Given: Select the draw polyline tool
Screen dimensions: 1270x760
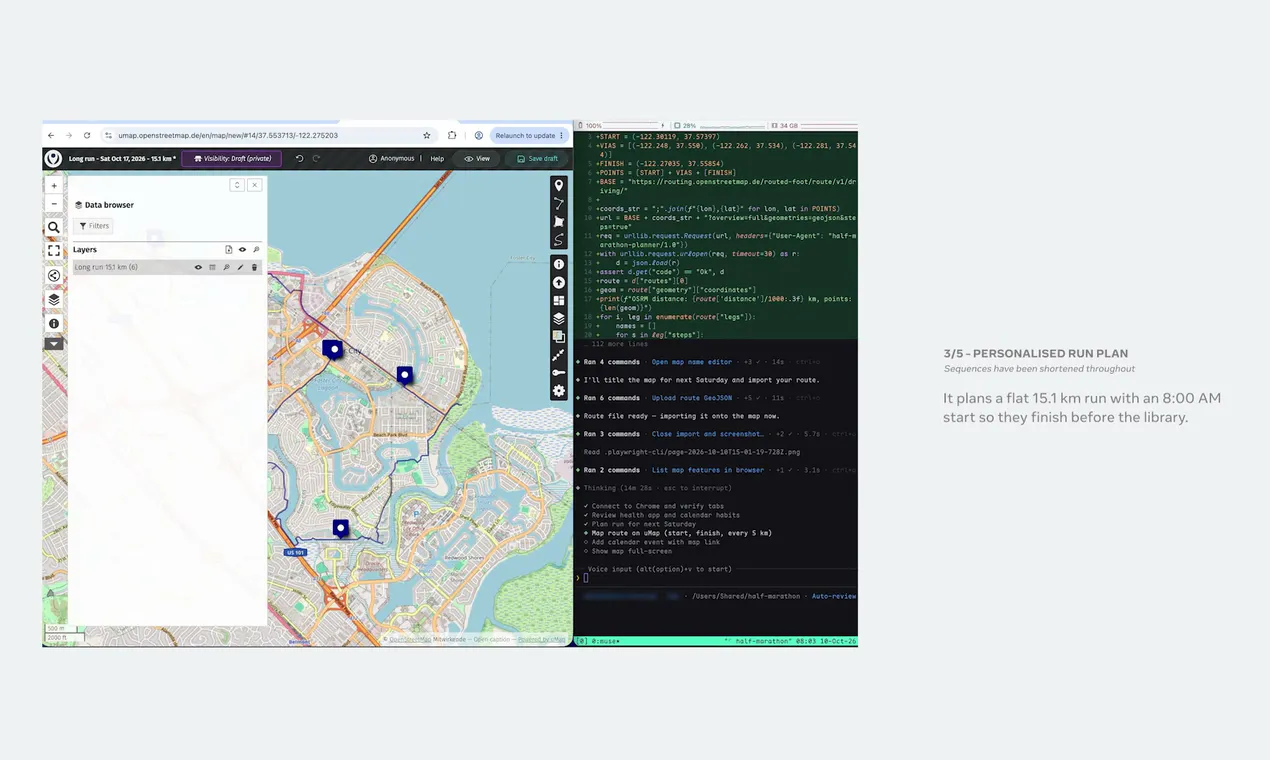Looking at the screenshot, I should 559,203.
